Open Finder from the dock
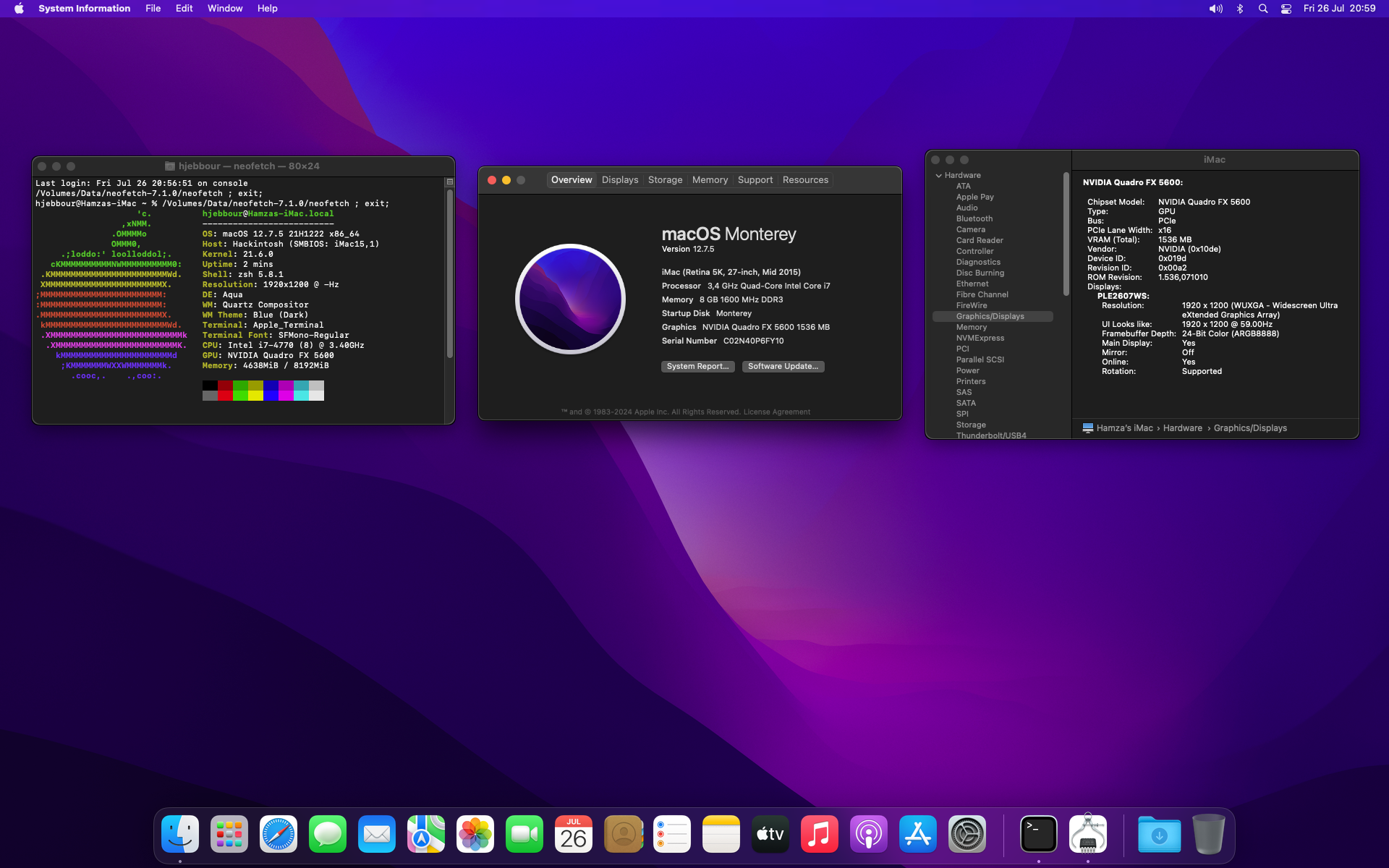1389x868 pixels. tap(180, 834)
